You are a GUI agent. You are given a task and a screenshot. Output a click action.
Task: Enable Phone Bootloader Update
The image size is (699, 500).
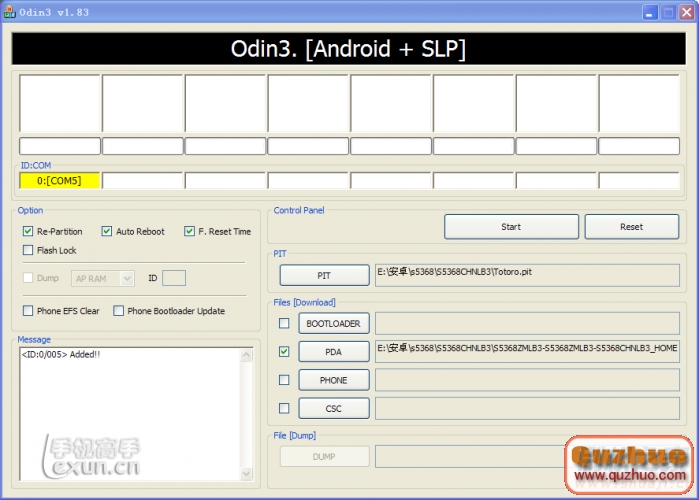pyautogui.click(x=119, y=311)
